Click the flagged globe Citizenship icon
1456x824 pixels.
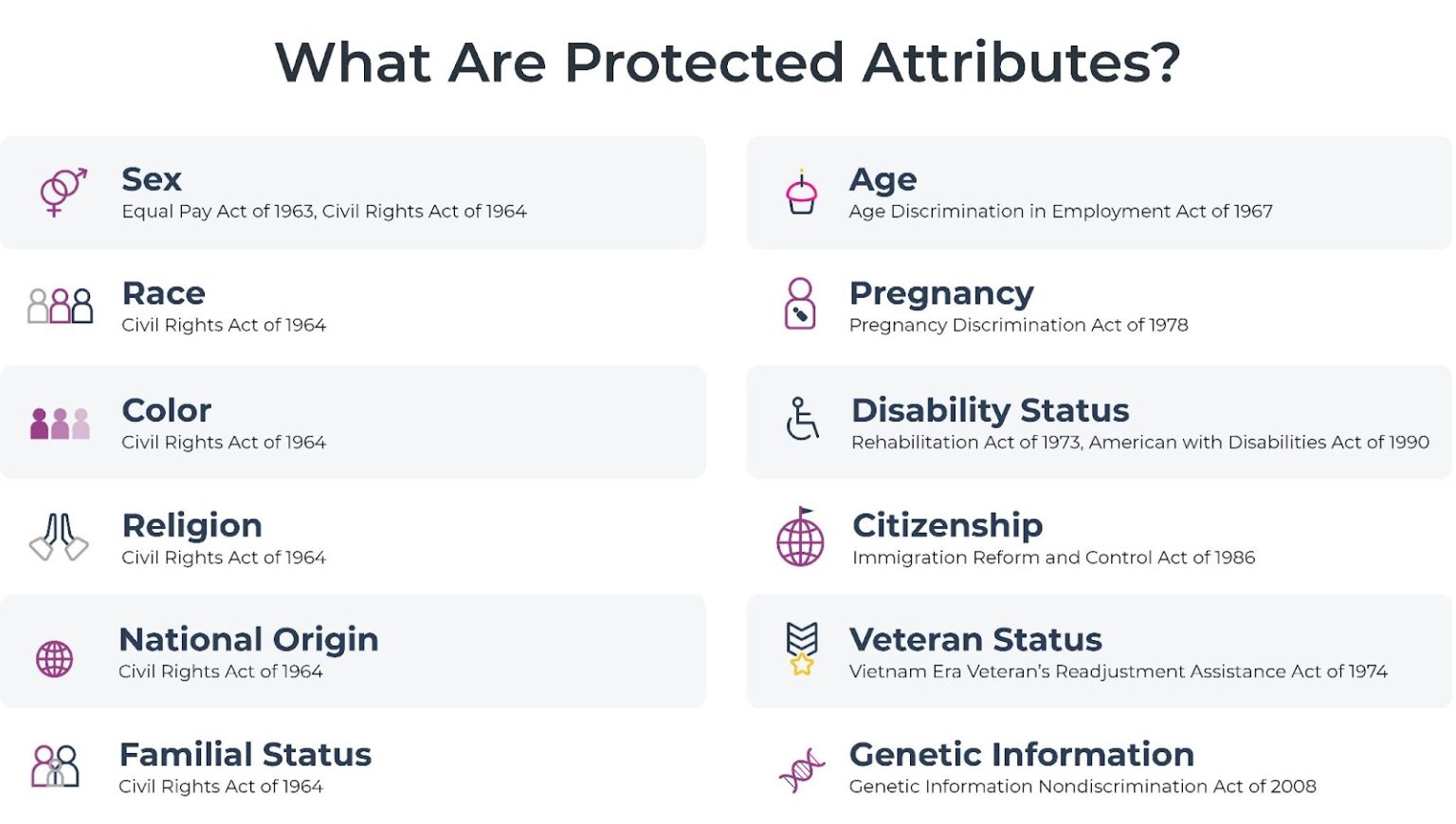pos(800,538)
